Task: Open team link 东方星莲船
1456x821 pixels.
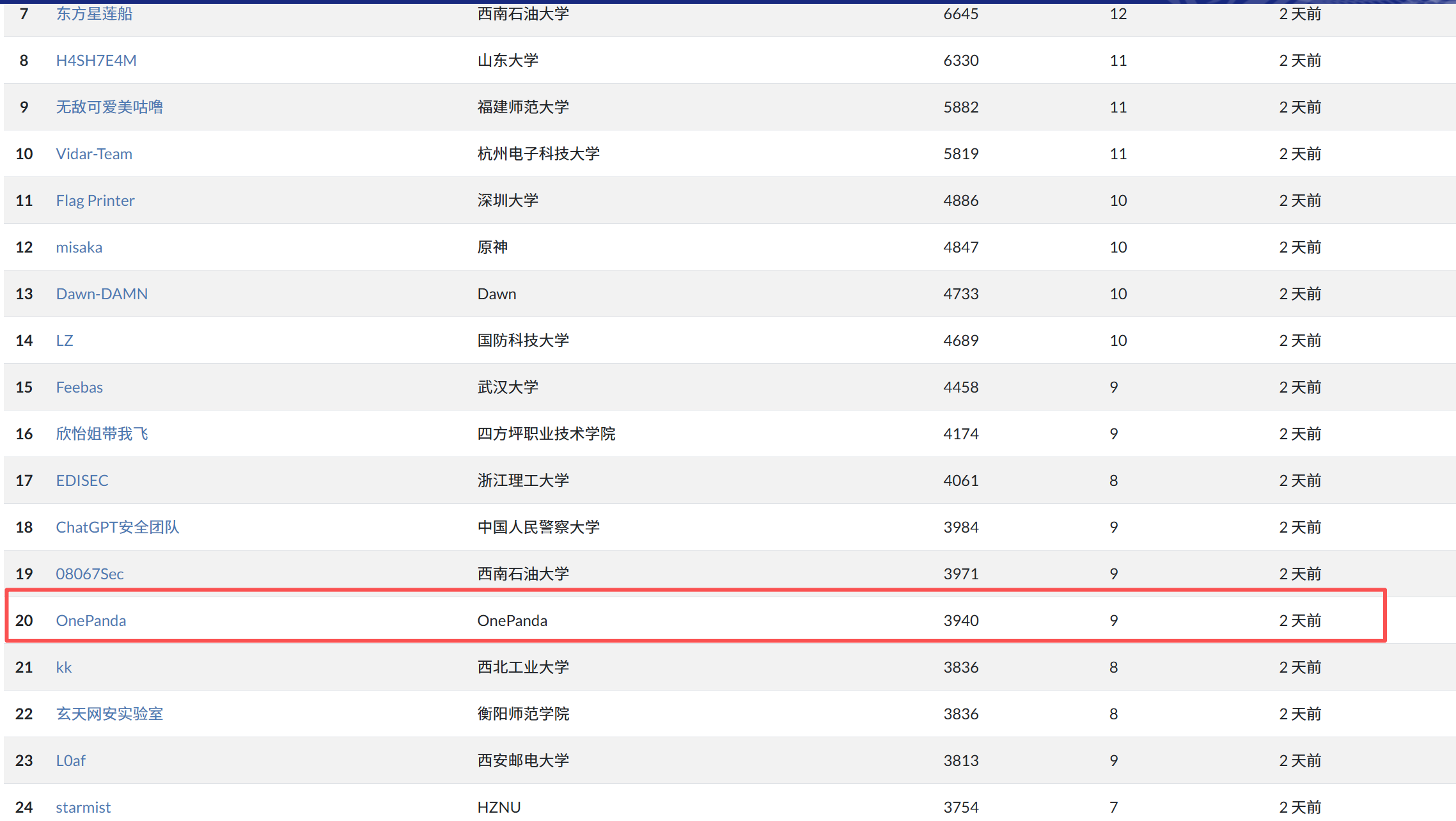Action: [94, 14]
